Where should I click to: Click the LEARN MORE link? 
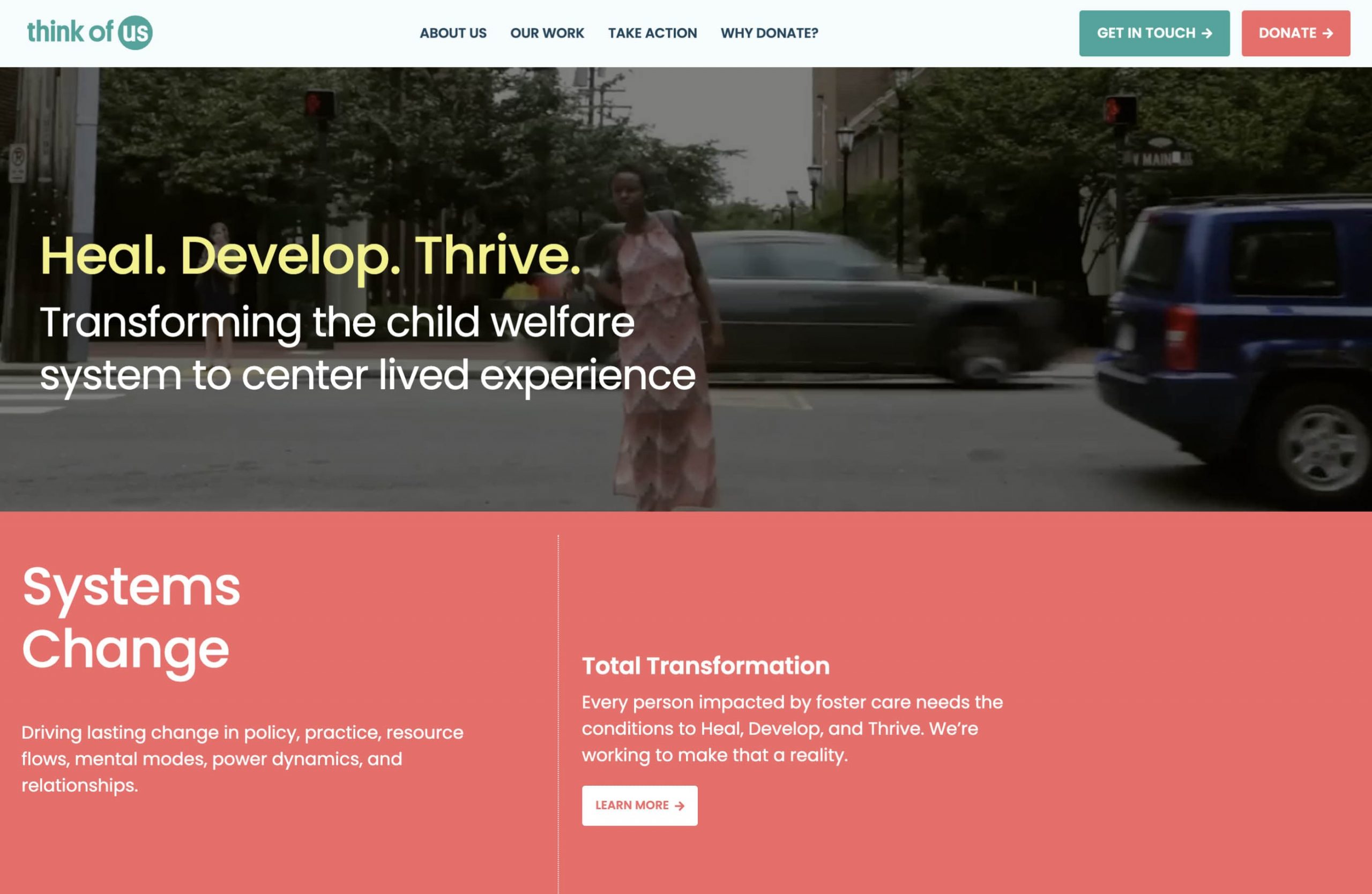click(x=639, y=805)
